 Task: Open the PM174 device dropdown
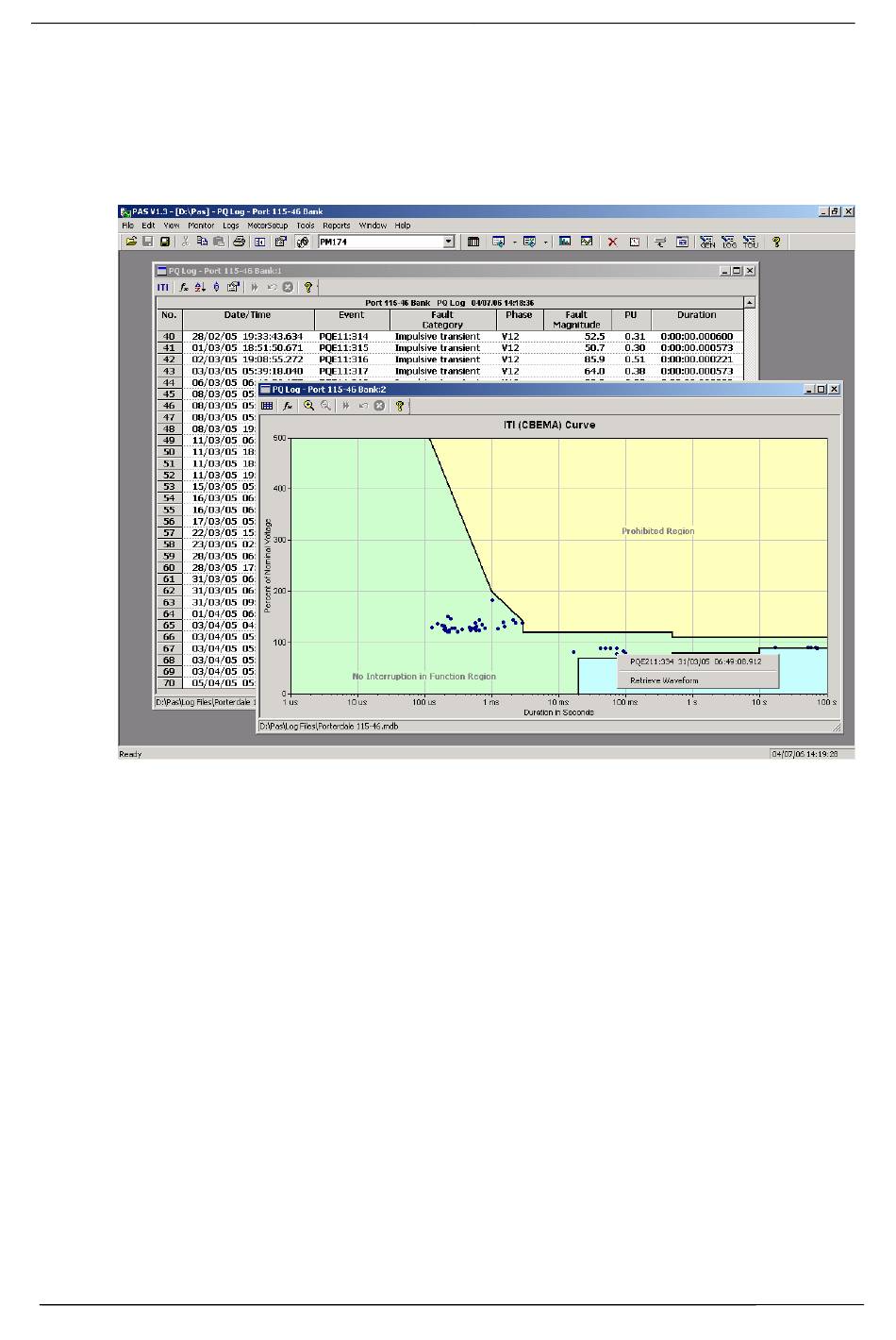pos(449,242)
